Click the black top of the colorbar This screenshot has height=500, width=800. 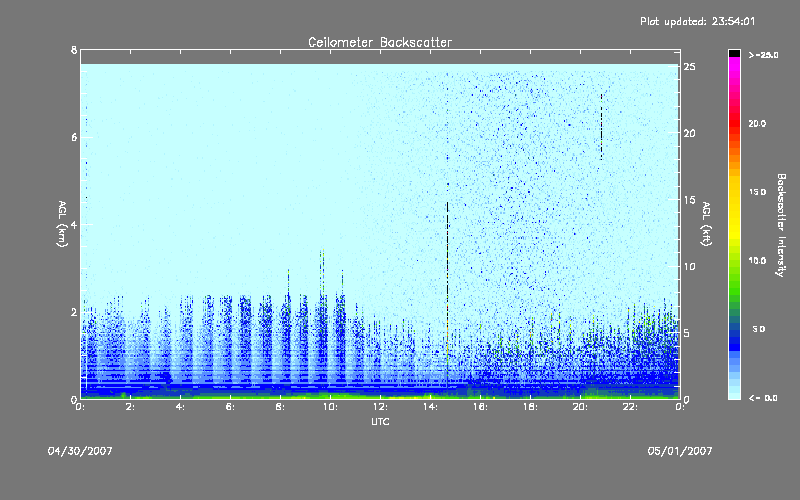coord(734,53)
